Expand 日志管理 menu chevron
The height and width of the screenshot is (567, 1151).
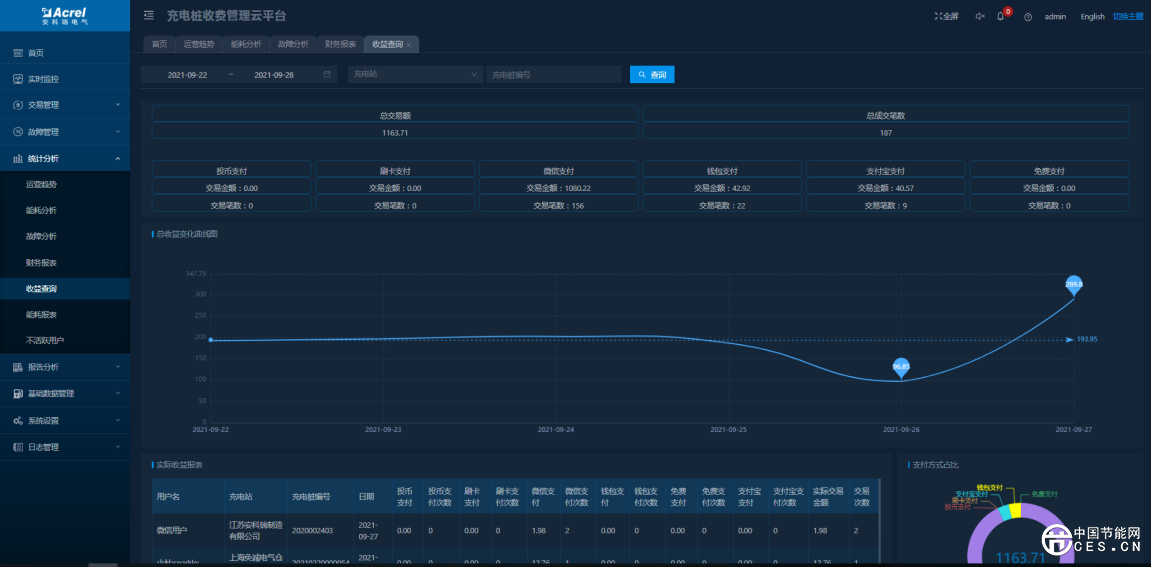117,447
